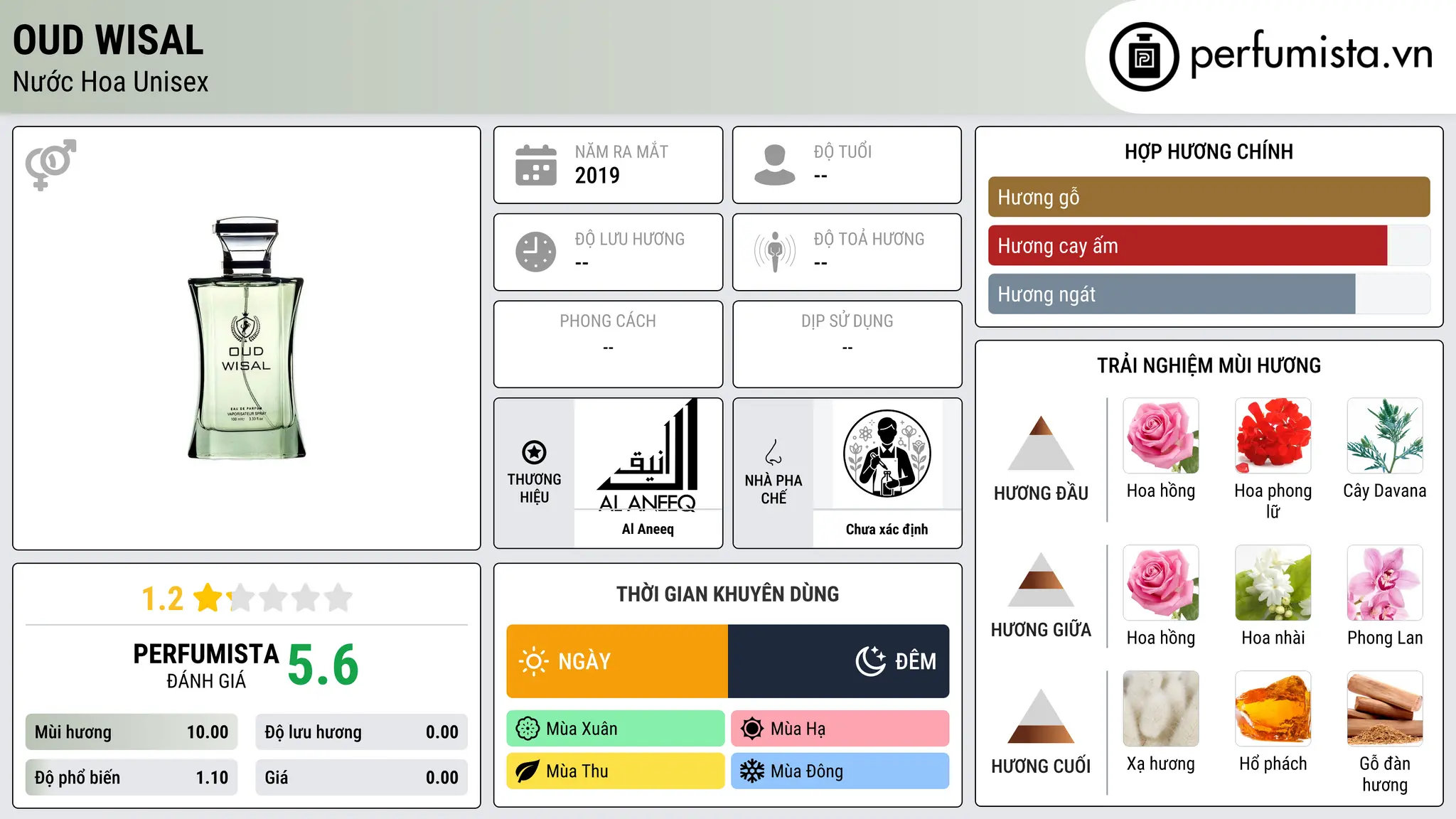Click the 5.6 Perfumista score
Screen dimensions: 1456x819
[x=323, y=665]
